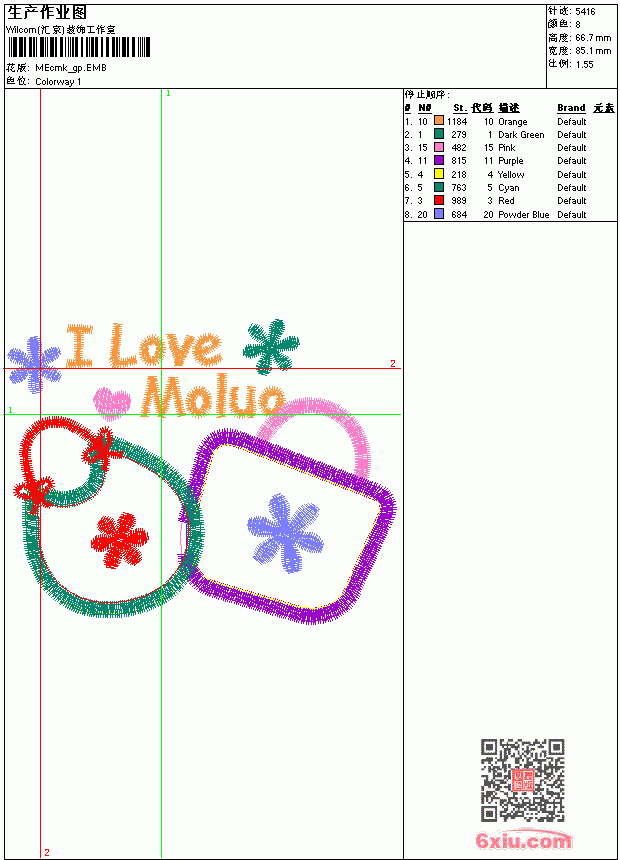The image size is (620, 860).
Task: Click the QR code image
Action: [523, 780]
